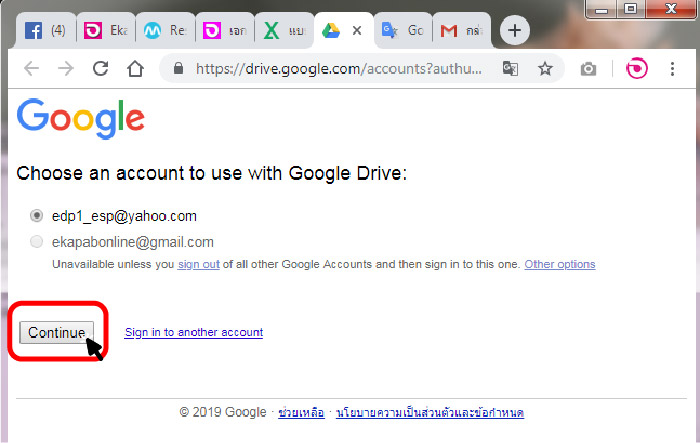Viewport: 700px width, 443px height.
Task: Click the drive.google.com address bar URL
Action: [339, 69]
